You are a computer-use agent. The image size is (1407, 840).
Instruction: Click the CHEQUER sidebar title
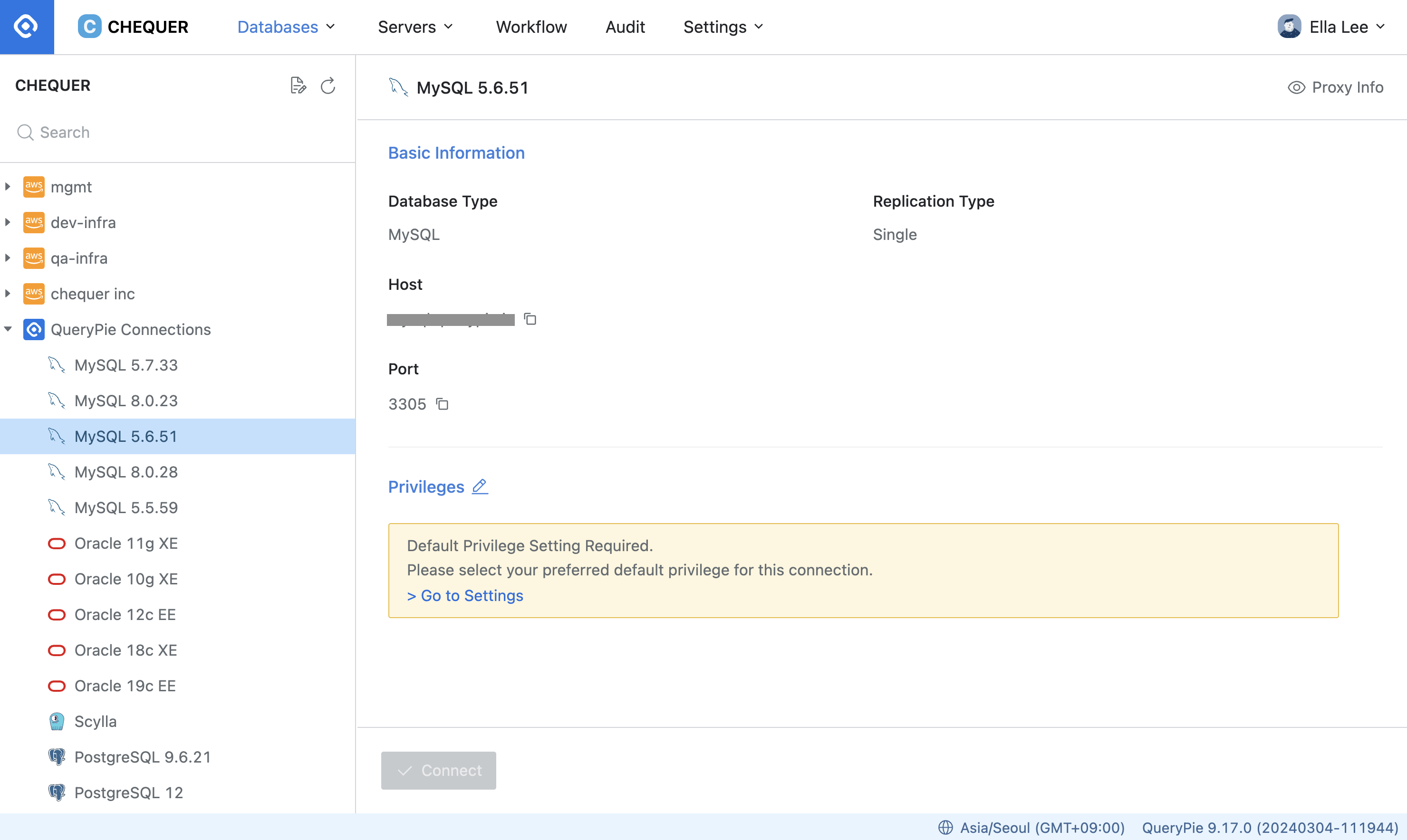click(x=53, y=86)
